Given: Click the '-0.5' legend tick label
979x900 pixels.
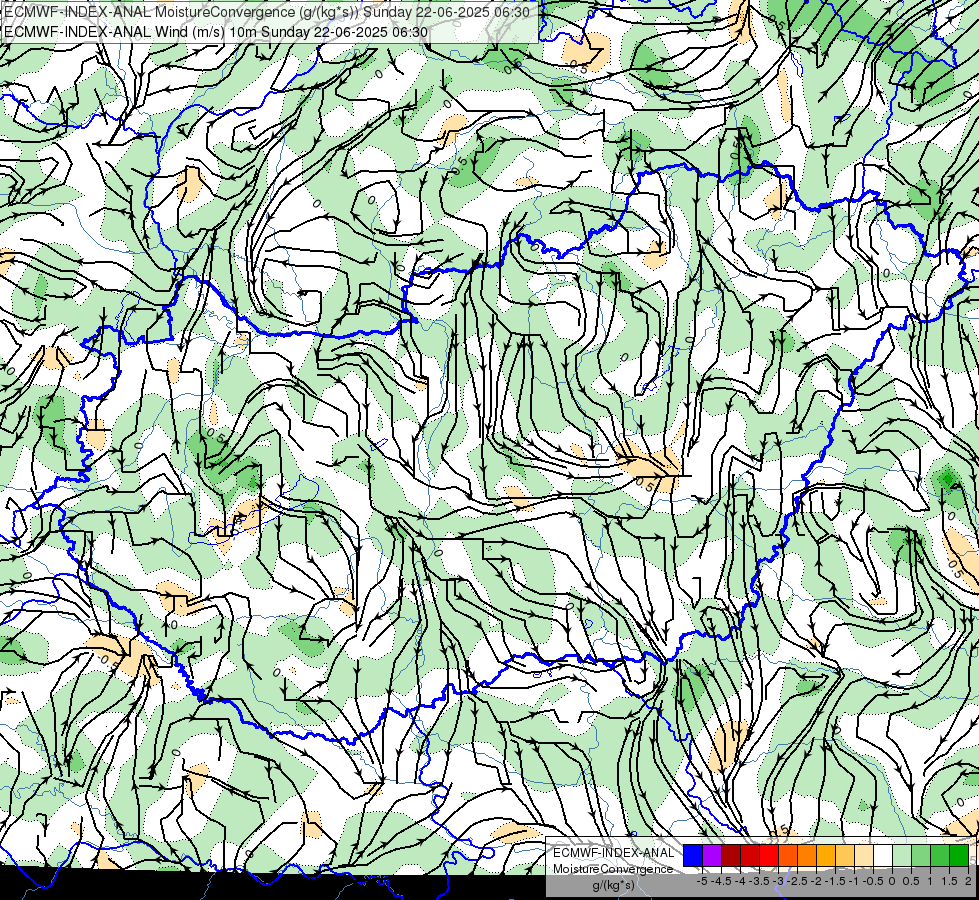Looking at the screenshot, I should (x=873, y=881).
